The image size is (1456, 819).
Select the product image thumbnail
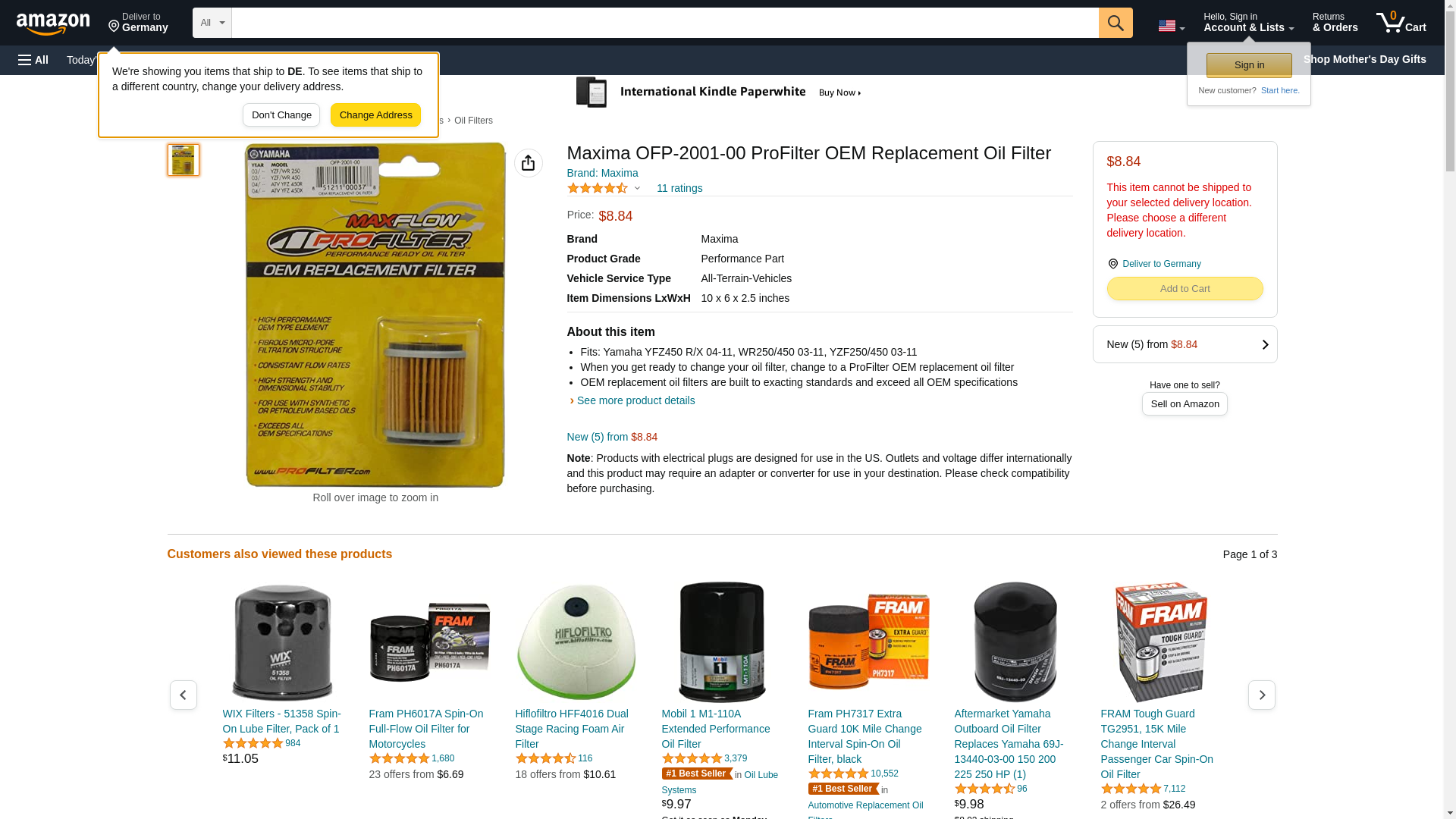[x=183, y=160]
